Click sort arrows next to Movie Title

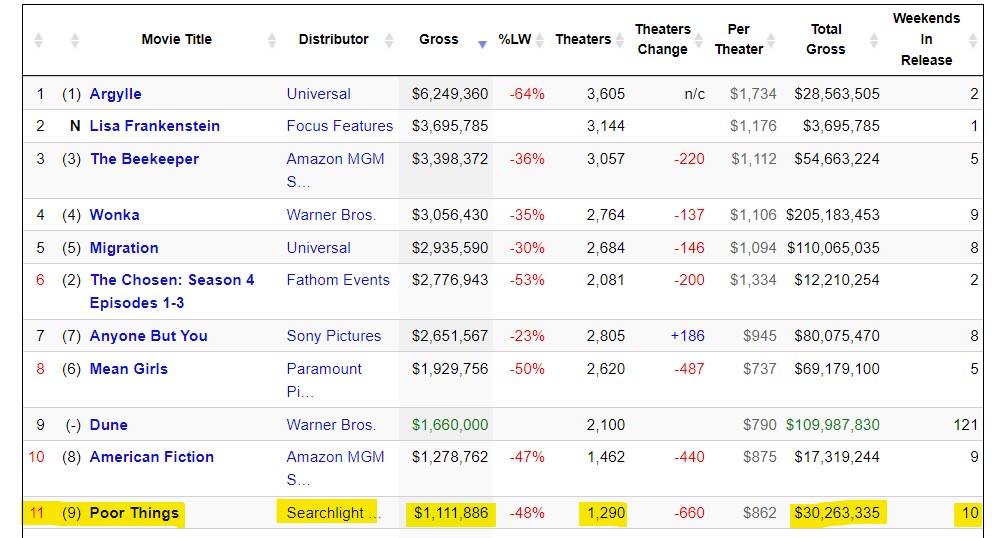point(272,40)
